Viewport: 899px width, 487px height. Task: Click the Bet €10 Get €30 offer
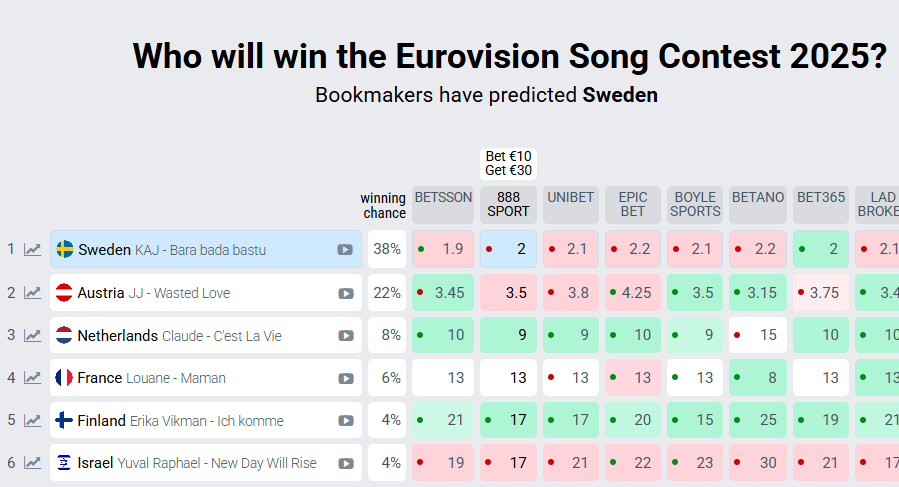pos(508,163)
